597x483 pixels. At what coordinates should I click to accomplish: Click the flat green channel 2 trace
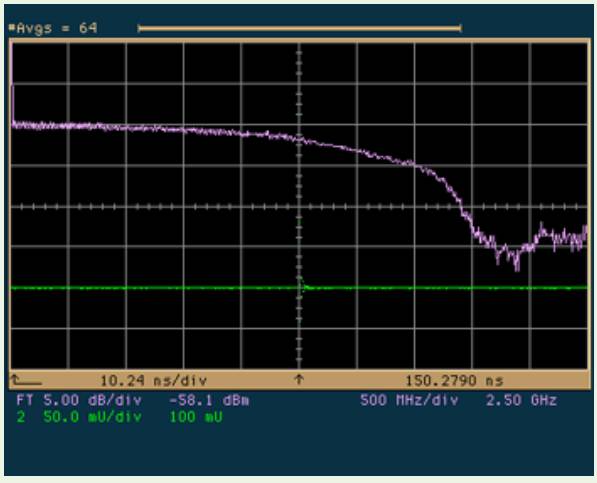click(x=152, y=288)
